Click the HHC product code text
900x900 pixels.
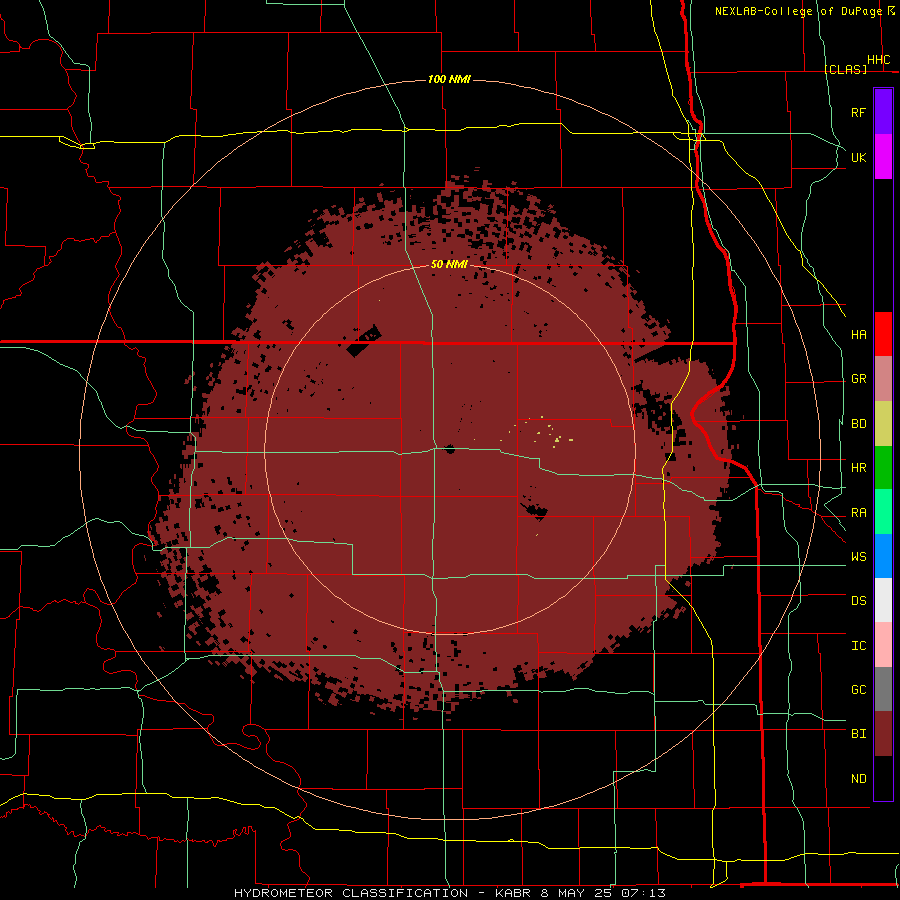point(878,60)
